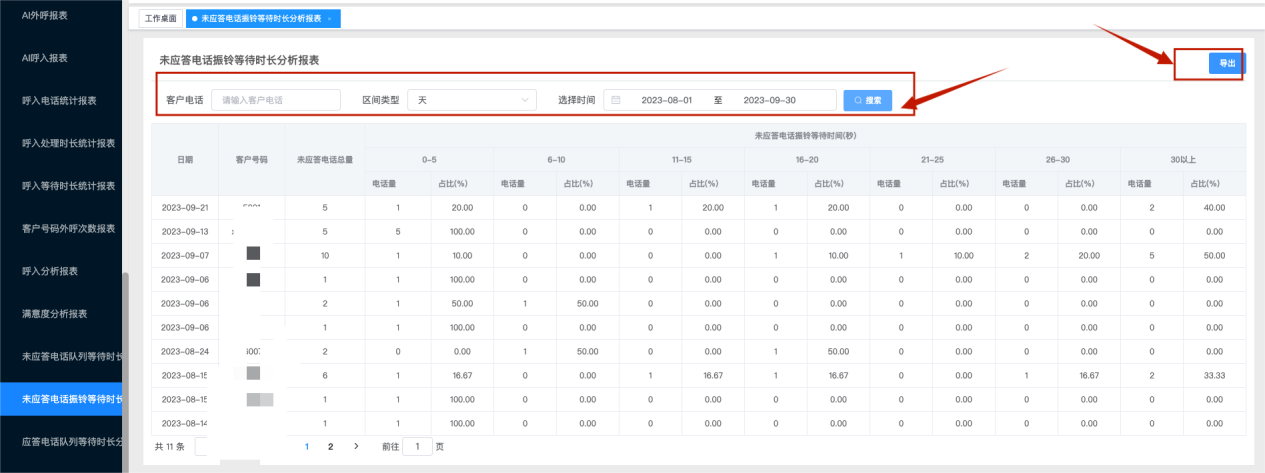Open 呼入电话统计报表 in the sidebar

tap(60, 100)
